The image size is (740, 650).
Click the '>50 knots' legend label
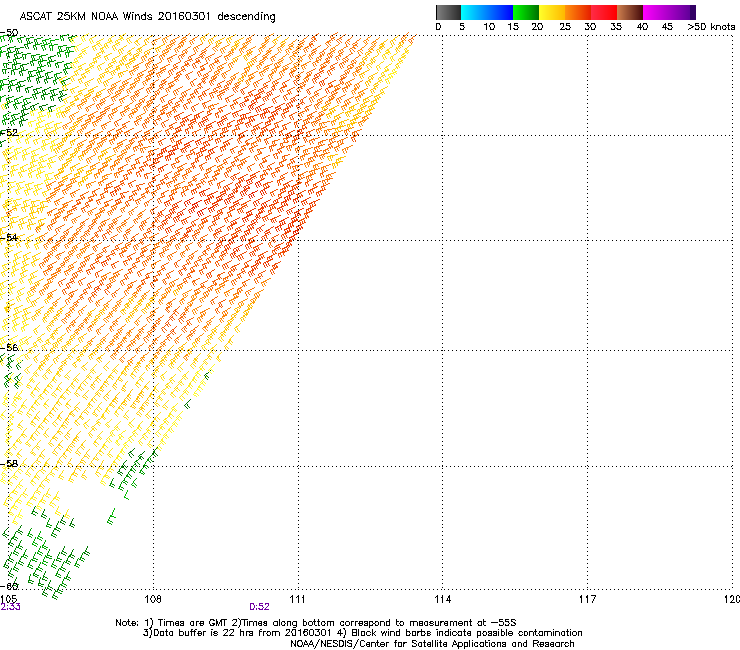(x=711, y=27)
